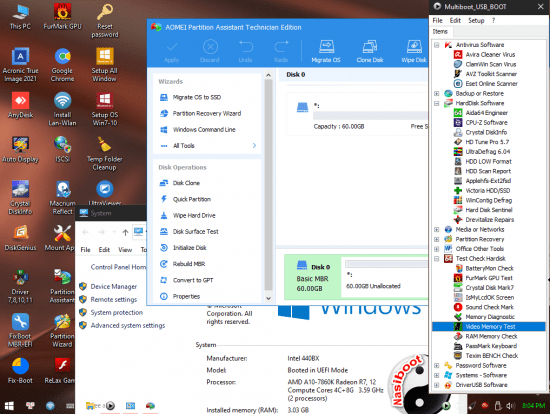Click the taskbar volume speaker icon
The height and width of the screenshot is (414, 550).
[x=510, y=406]
